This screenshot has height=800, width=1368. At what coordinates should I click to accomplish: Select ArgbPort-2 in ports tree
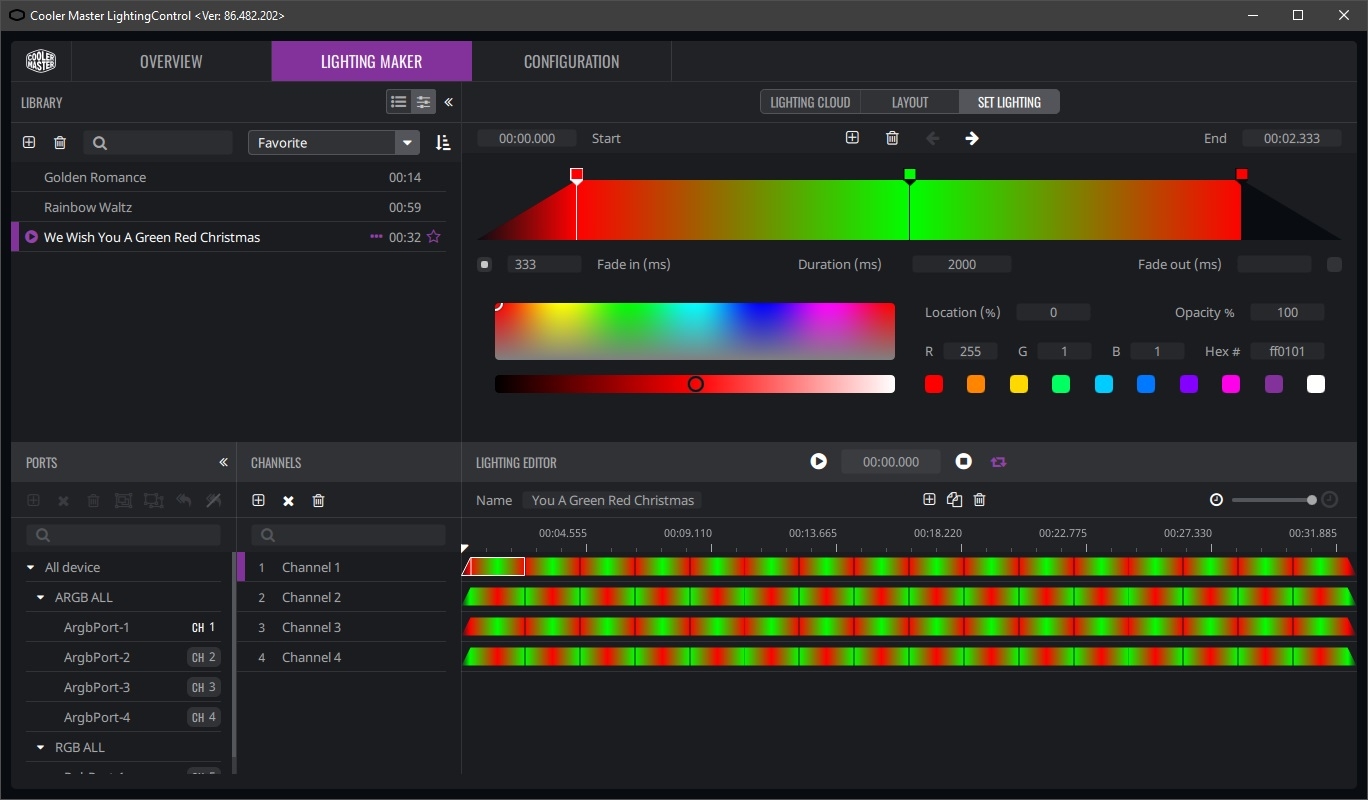[x=97, y=657]
